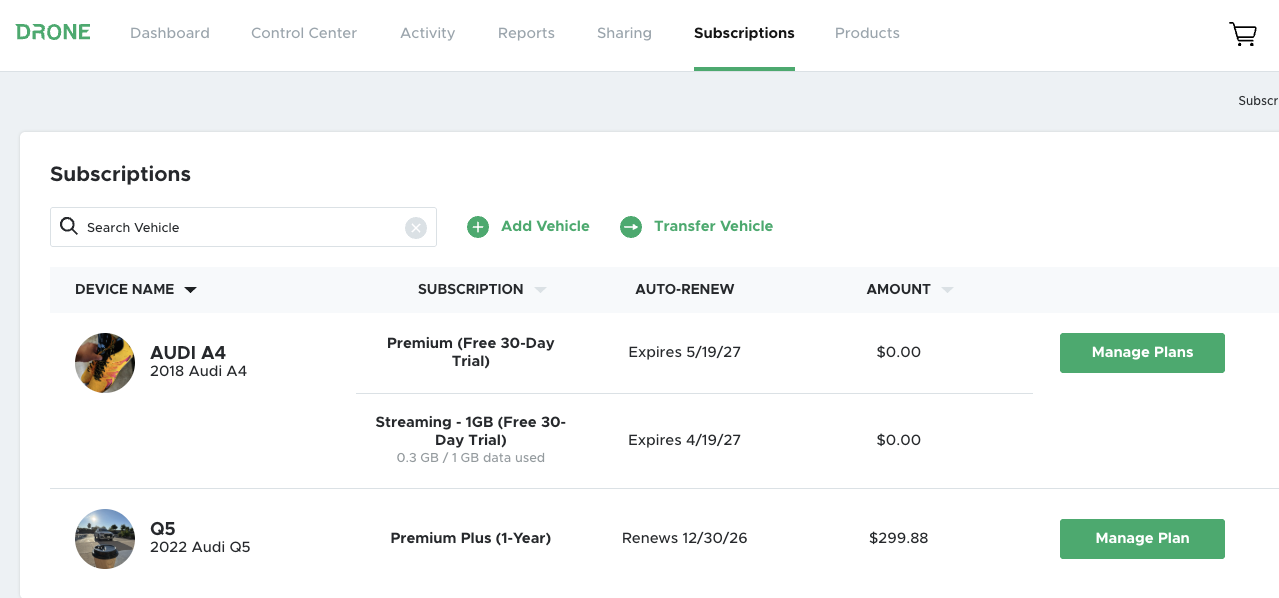Go to the Dashboard tab
Screen dimensions: 1279x598
[170, 33]
